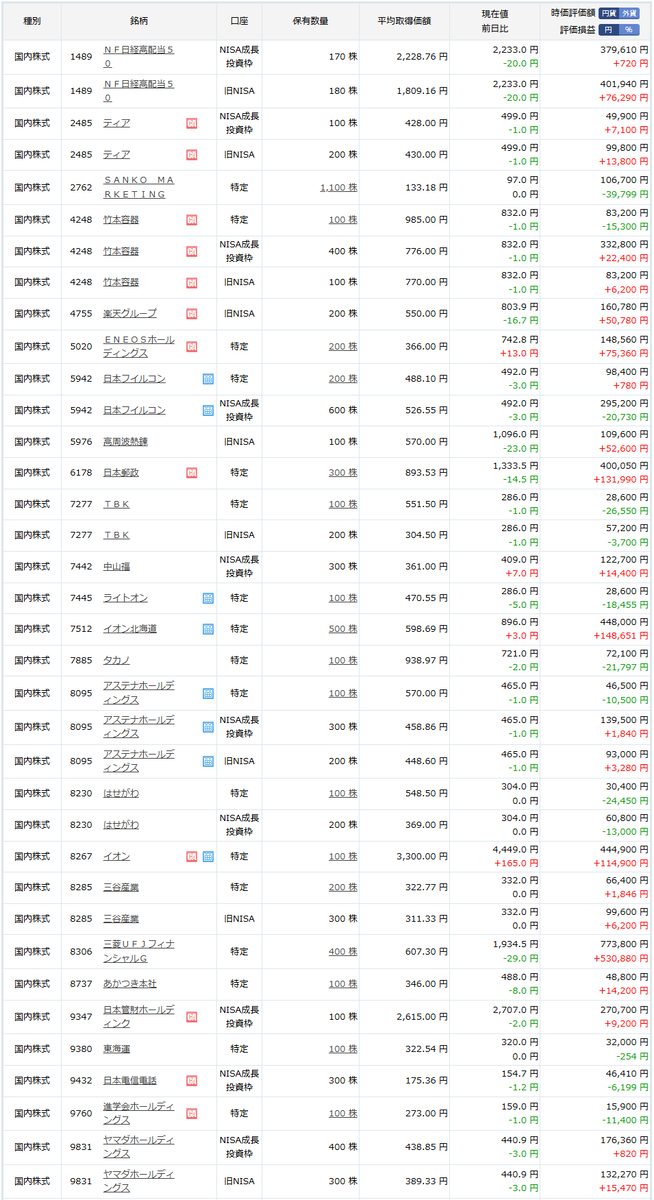Click the 保有数量 column header
The width and height of the screenshot is (654, 1200).
[x=313, y=21]
